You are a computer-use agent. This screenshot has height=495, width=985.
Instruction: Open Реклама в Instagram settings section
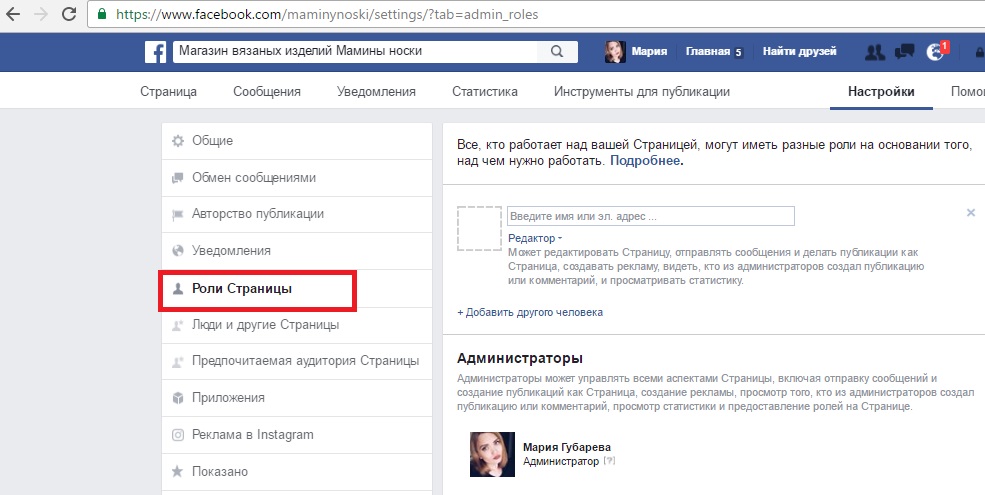252,435
